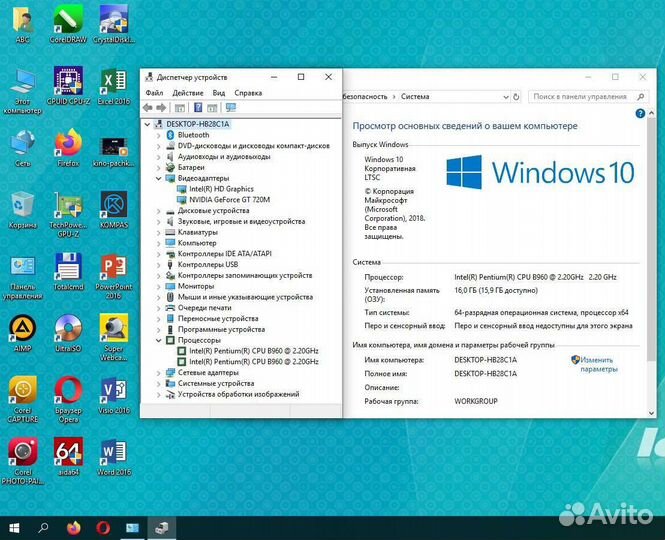This screenshot has height=540, width=665.
Task: Select the ABC user folder icon
Action: (x=22, y=24)
